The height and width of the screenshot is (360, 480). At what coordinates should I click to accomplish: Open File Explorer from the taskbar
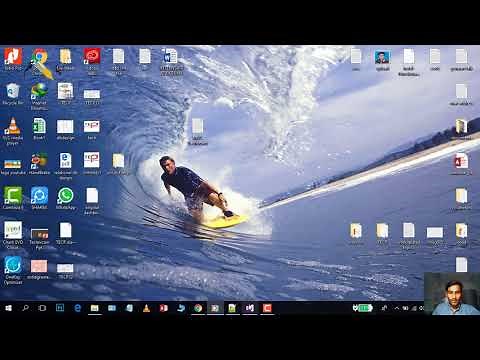pos(95,308)
